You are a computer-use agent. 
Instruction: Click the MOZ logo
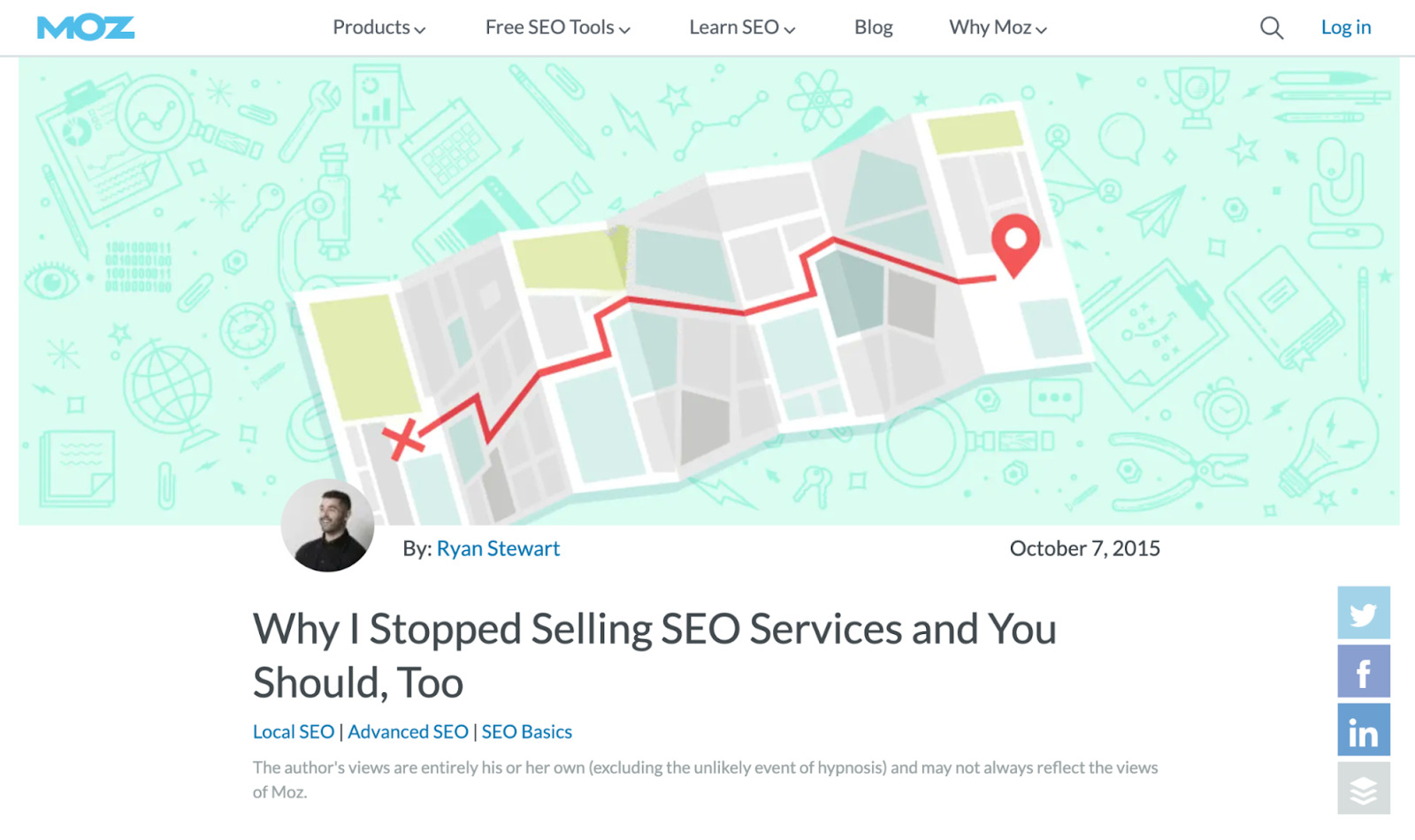tap(85, 27)
